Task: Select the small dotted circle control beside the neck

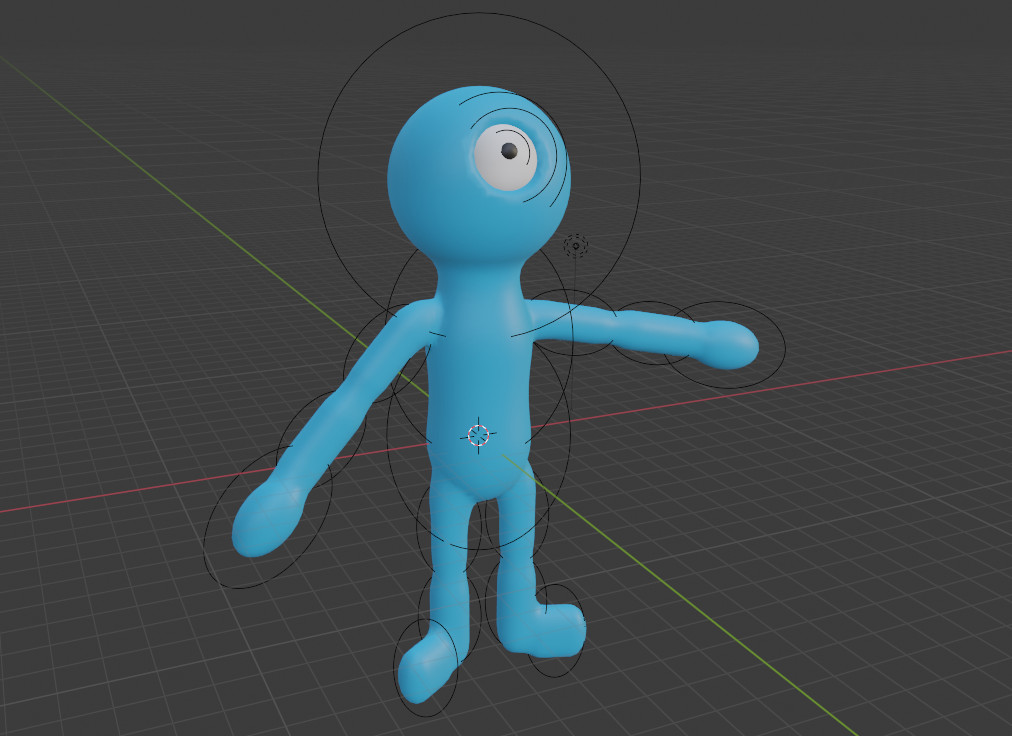Action: (576, 245)
